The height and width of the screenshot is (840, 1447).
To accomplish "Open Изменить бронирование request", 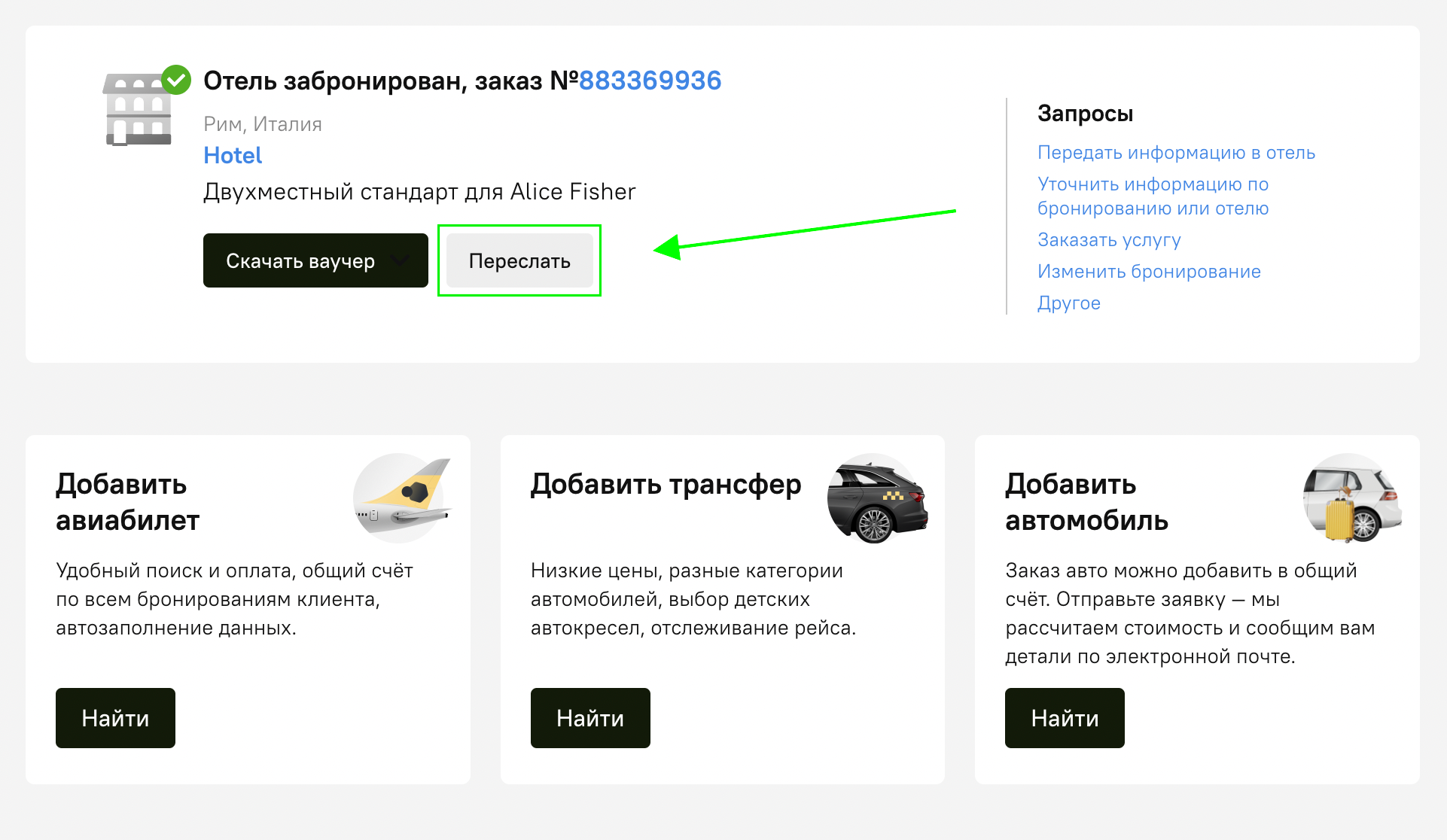I will point(1149,272).
